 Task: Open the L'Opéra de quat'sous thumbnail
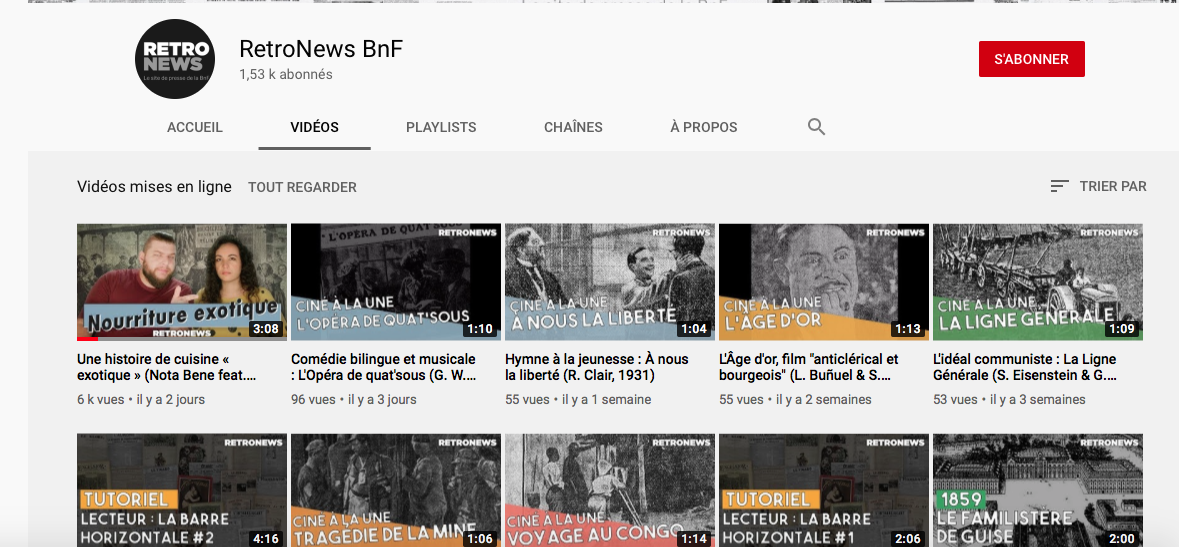(x=396, y=282)
